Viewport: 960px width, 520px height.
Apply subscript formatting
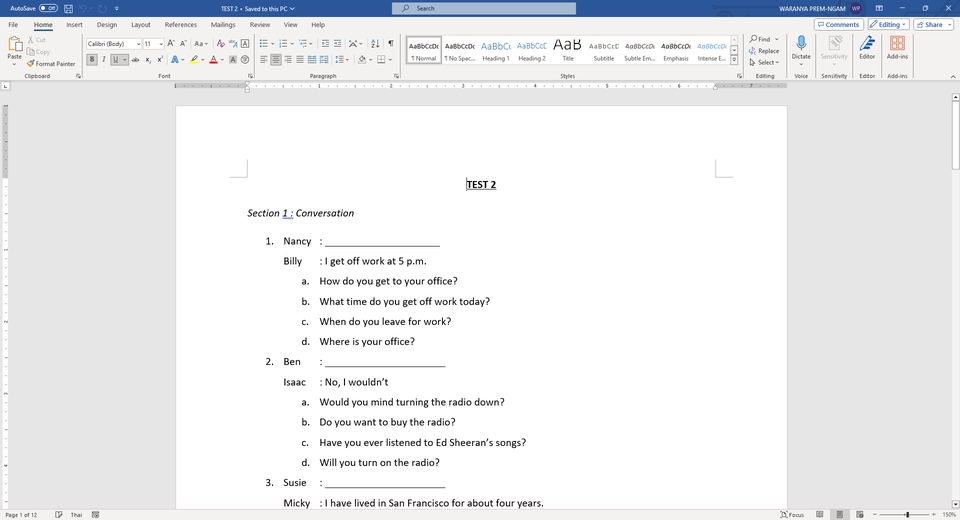pyautogui.click(x=148, y=59)
